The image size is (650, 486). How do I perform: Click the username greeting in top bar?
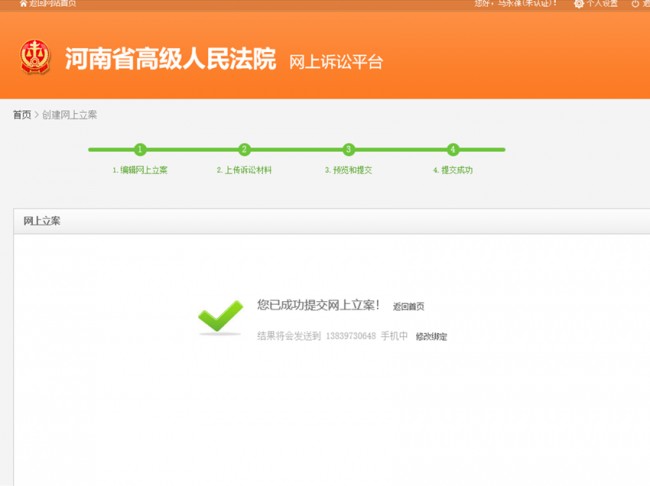(516, 3)
